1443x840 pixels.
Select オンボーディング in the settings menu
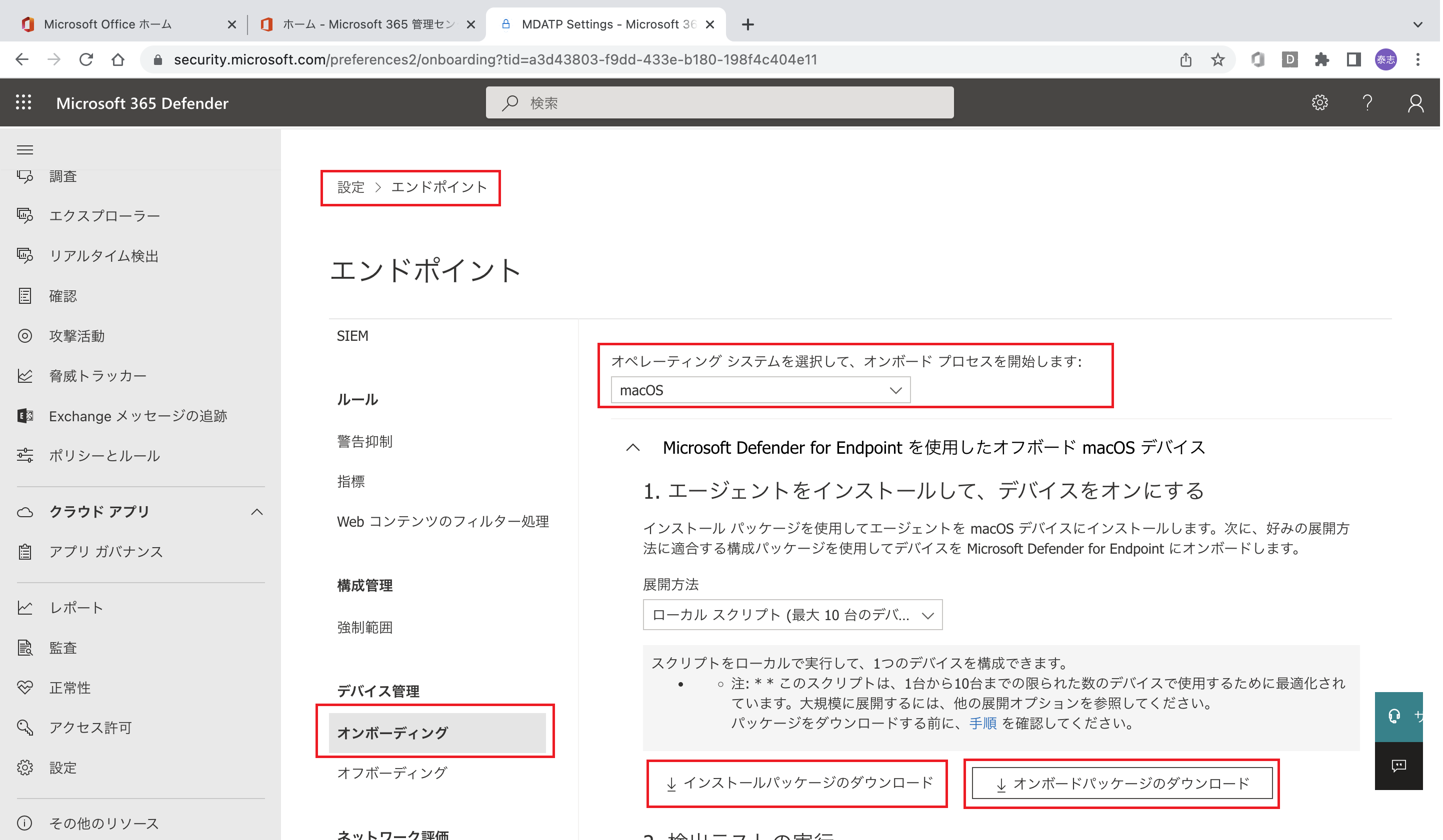click(438, 734)
